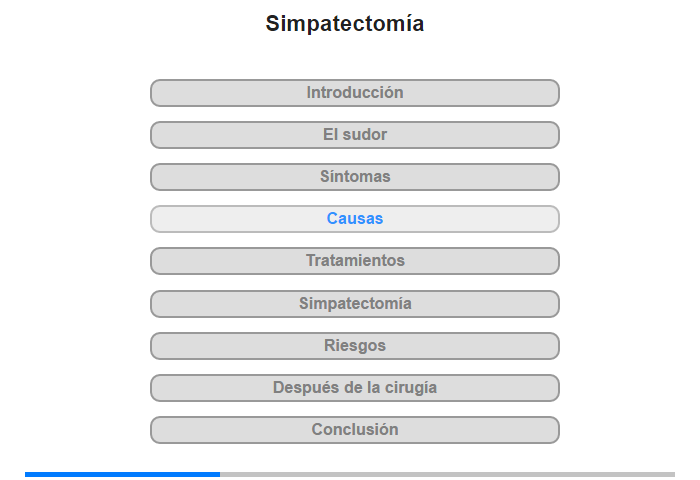Click the left rounded edge of Introducción button
The height and width of the screenshot is (480, 700).
point(155,93)
